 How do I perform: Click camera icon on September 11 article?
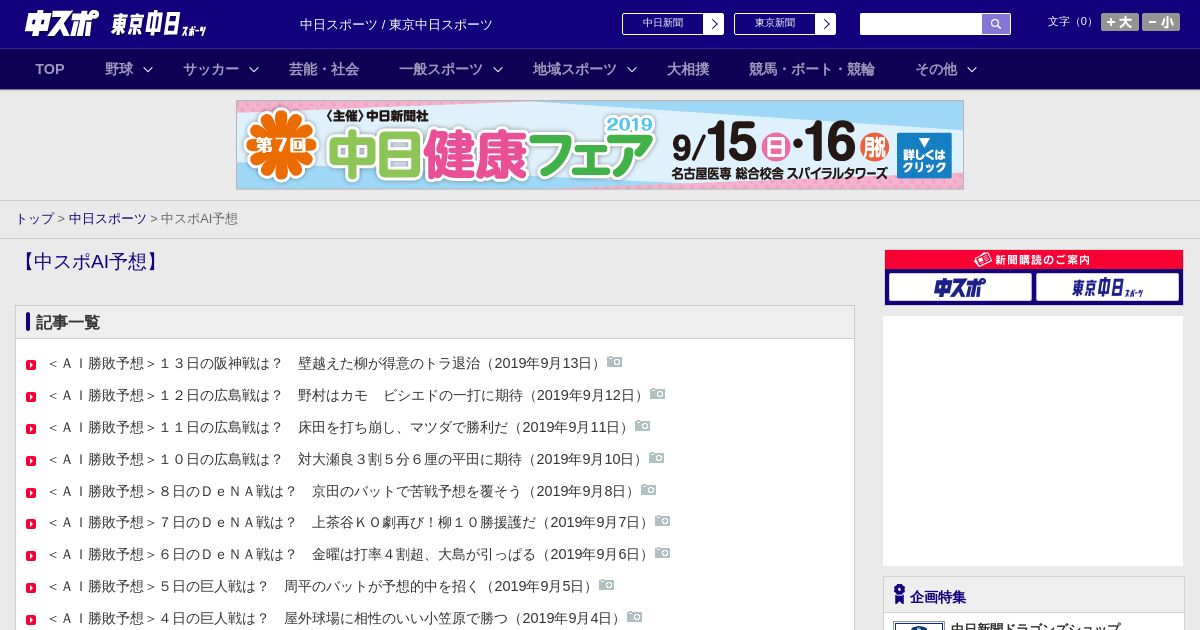tap(643, 426)
